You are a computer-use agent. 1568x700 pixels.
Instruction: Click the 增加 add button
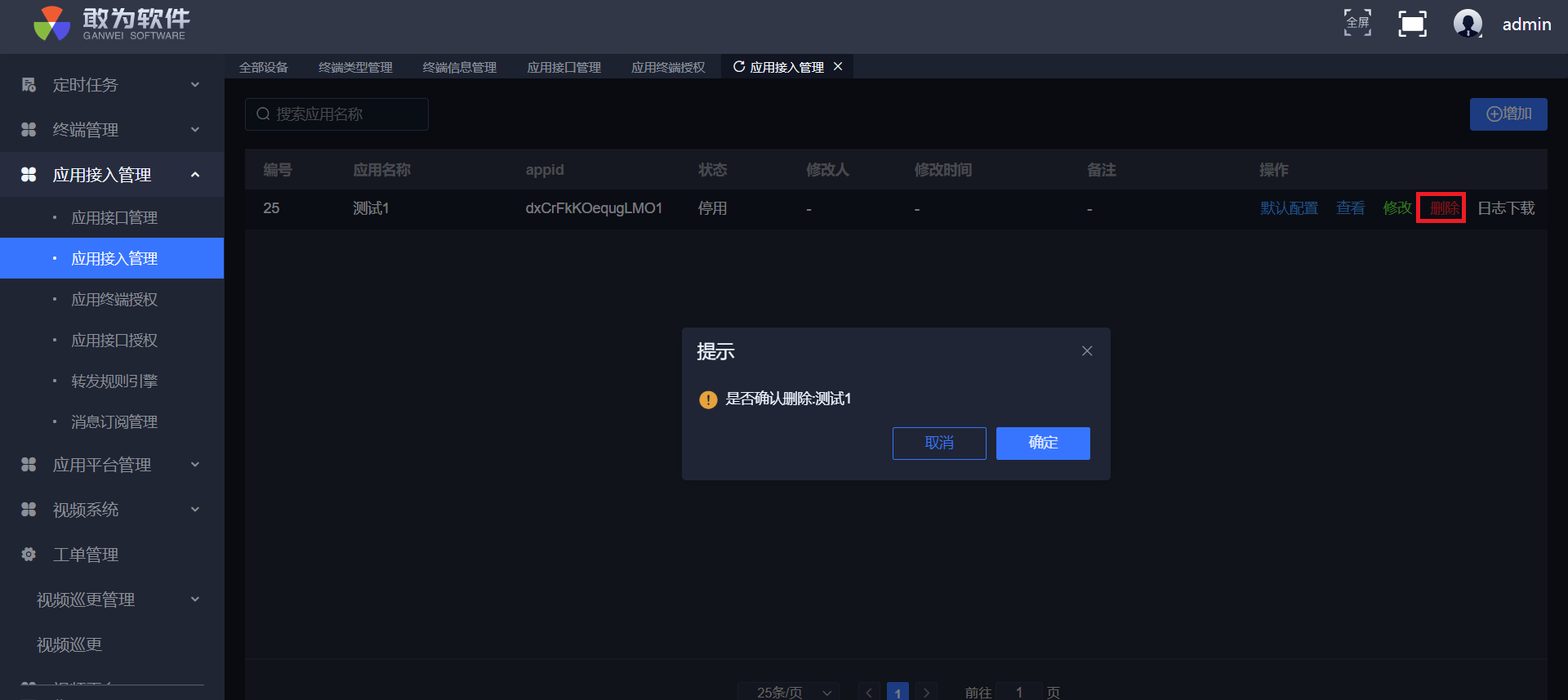pyautogui.click(x=1508, y=114)
